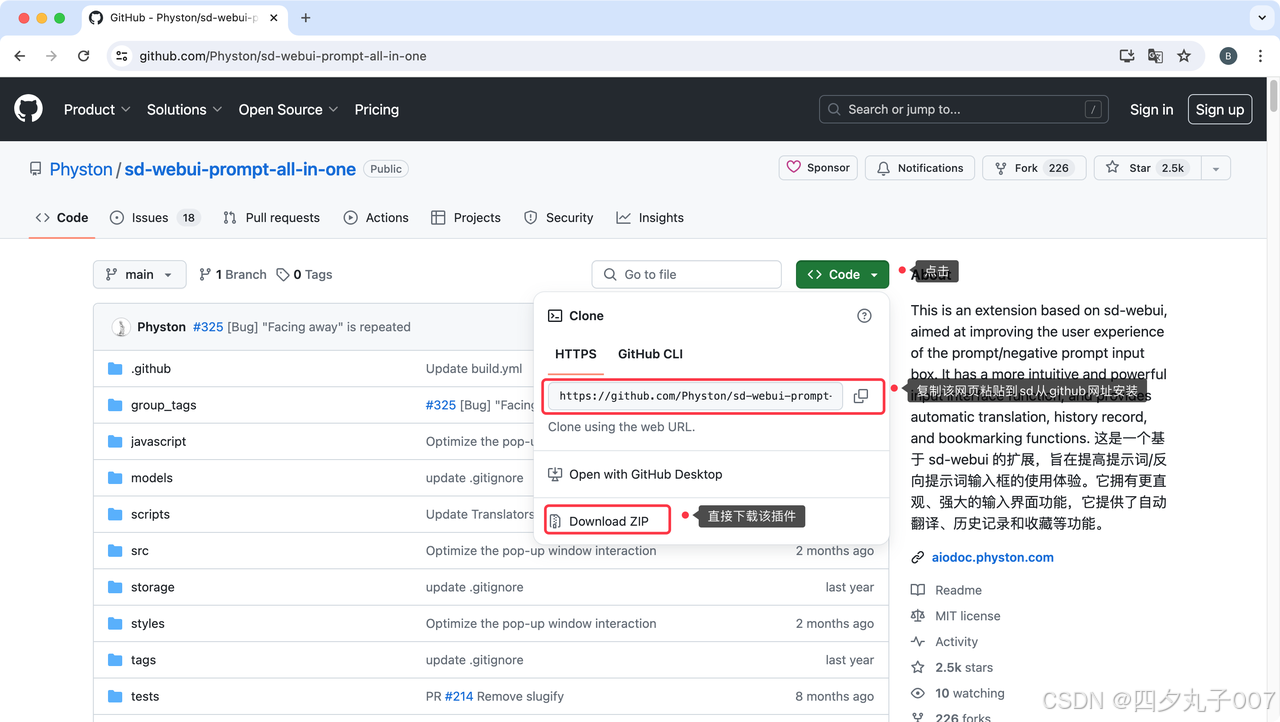Open the Activity link
The width and height of the screenshot is (1280, 722).
[956, 642]
